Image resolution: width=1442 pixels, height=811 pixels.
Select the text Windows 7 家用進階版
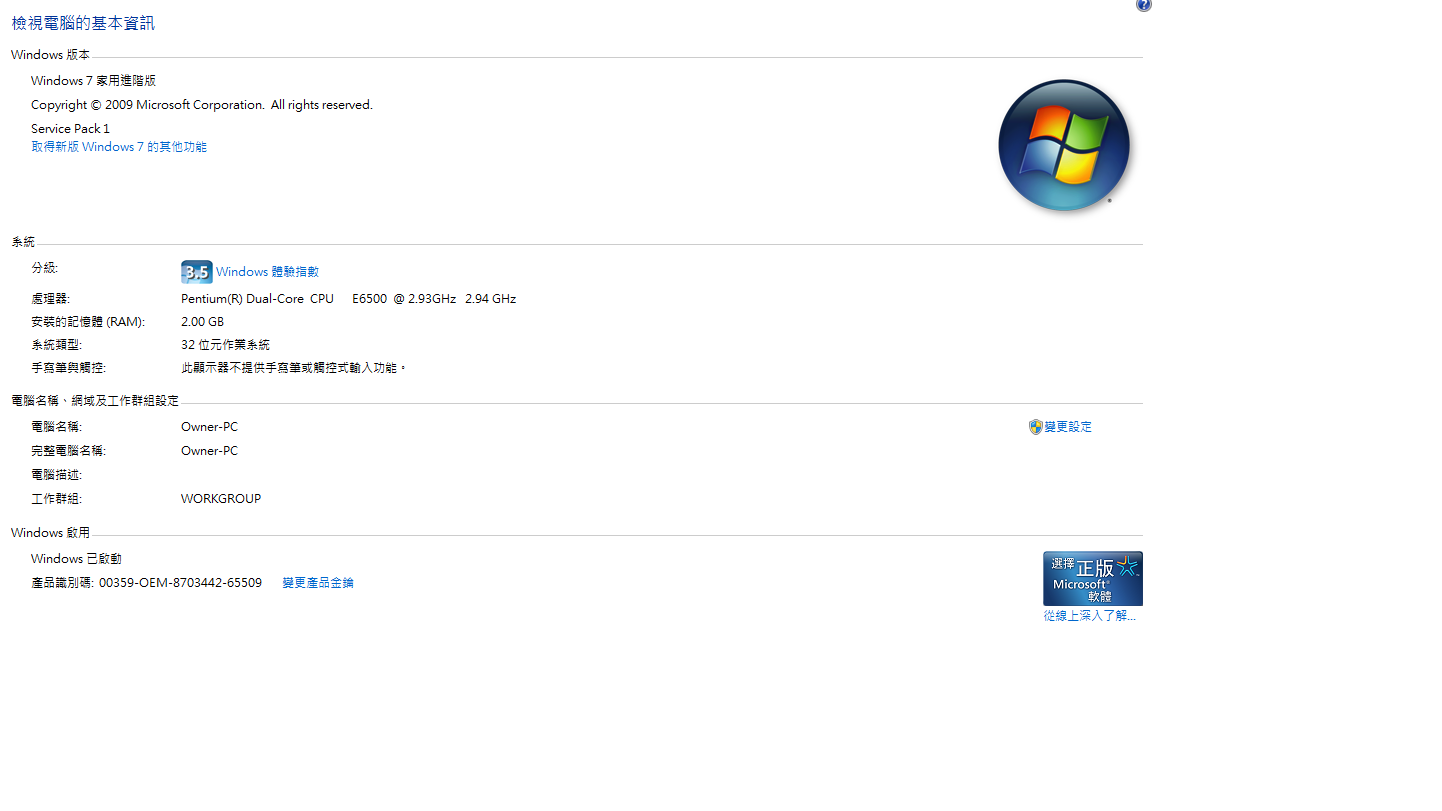[93, 81]
